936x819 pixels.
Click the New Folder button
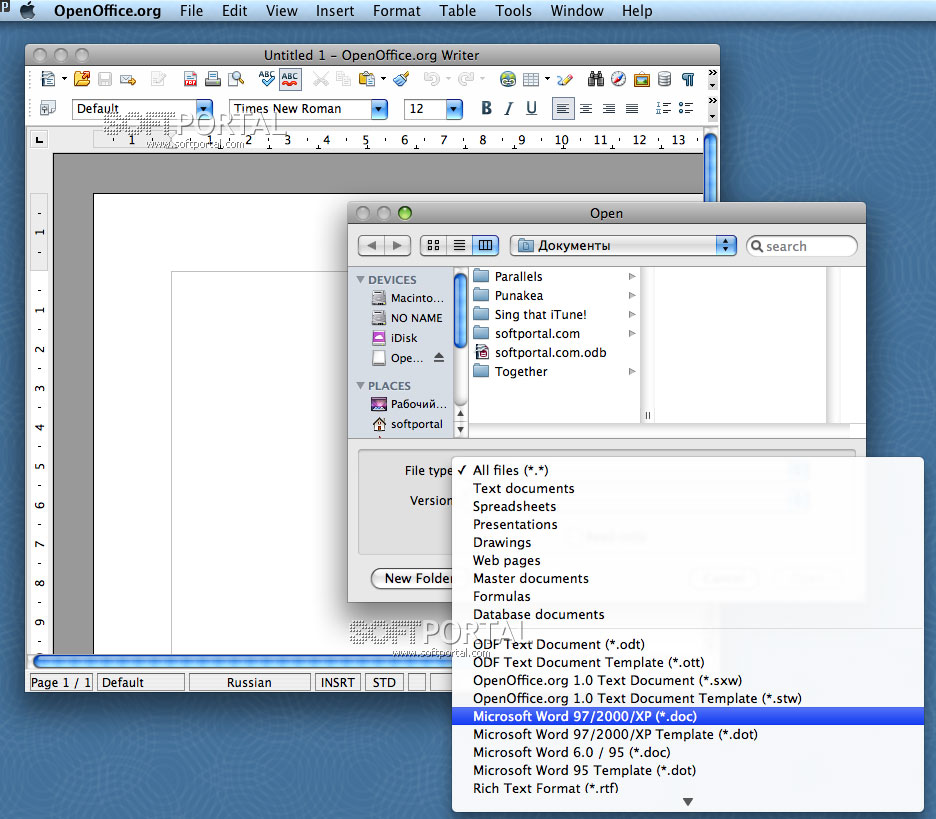click(x=412, y=578)
